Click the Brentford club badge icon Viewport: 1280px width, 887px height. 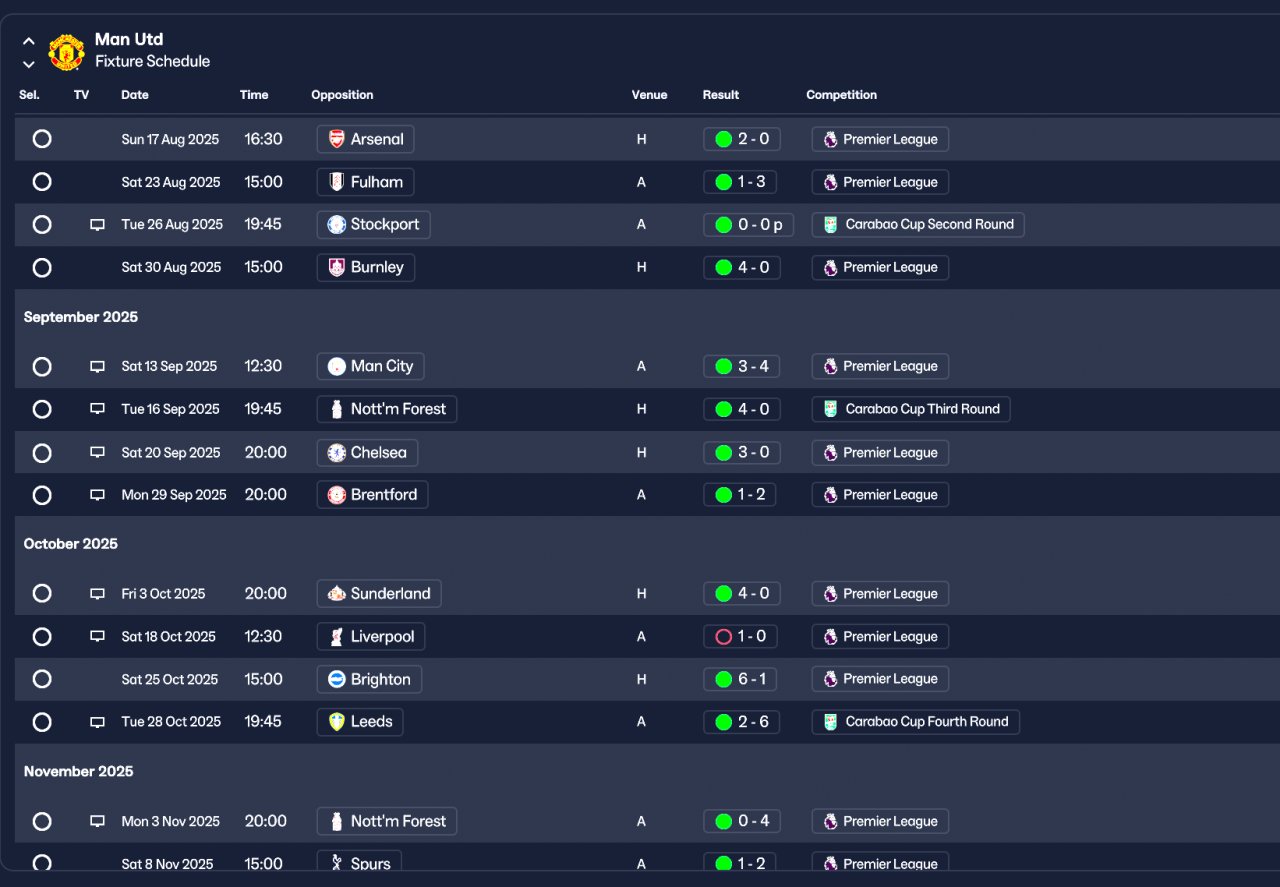click(337, 495)
